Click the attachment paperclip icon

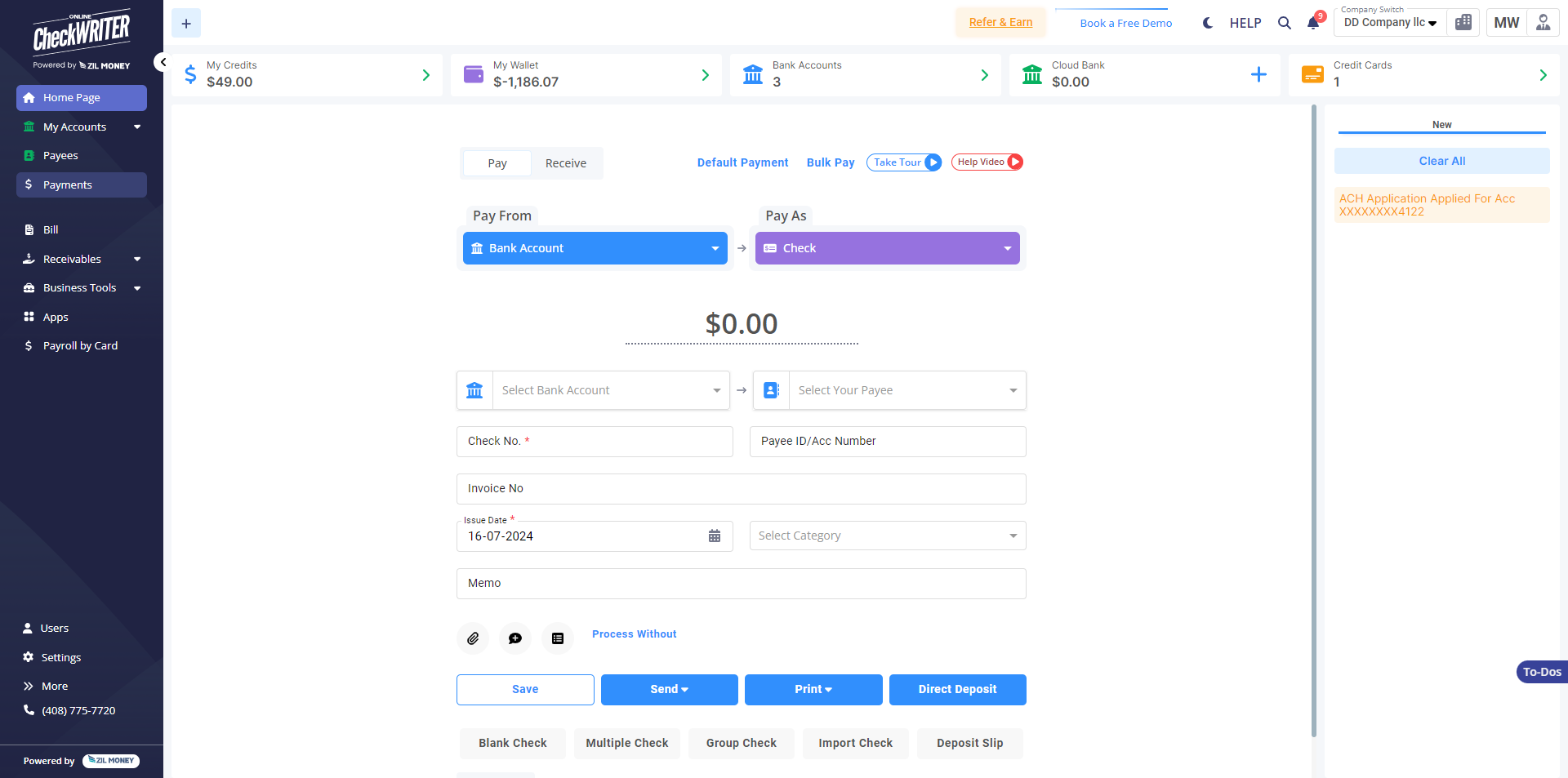[x=473, y=638]
